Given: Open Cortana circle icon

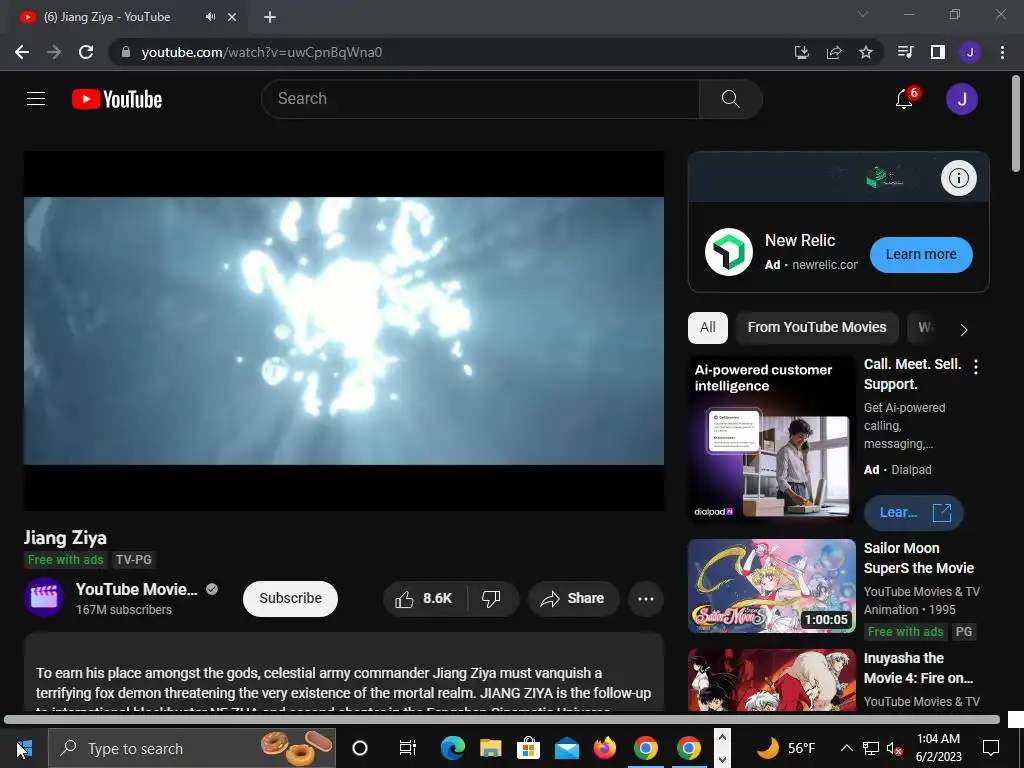Looking at the screenshot, I should pos(360,748).
